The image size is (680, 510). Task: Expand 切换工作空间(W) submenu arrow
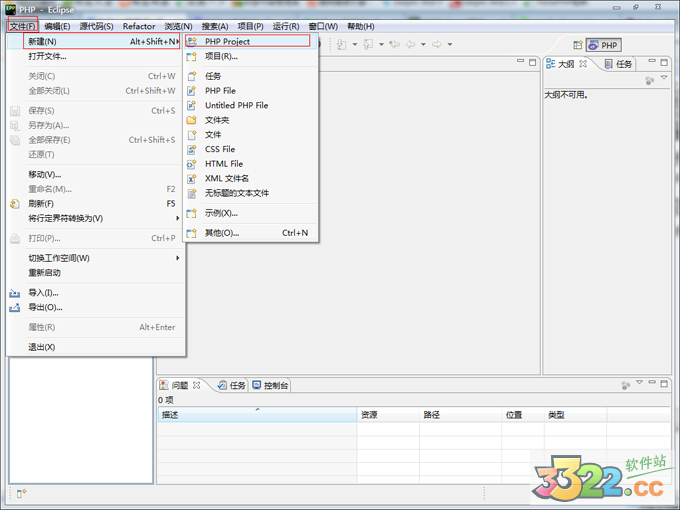point(177,258)
